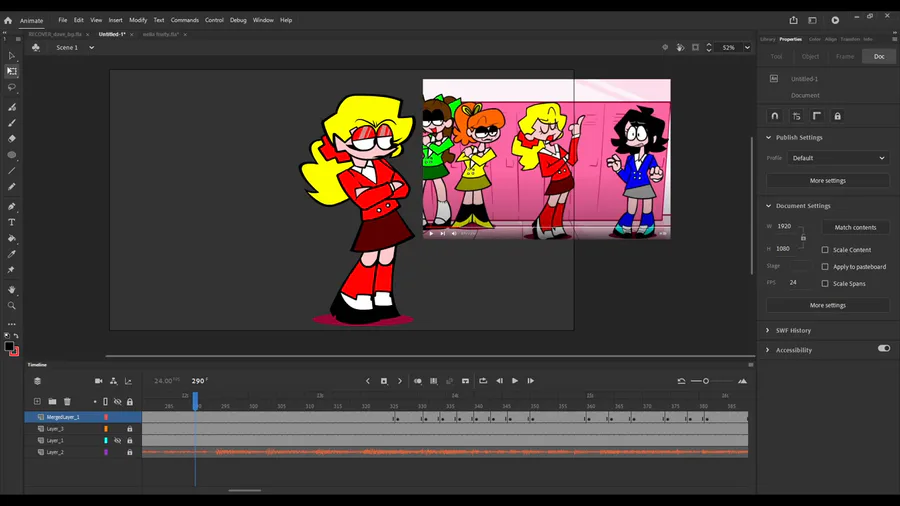Collapse the Document Settings section

(x=769, y=206)
